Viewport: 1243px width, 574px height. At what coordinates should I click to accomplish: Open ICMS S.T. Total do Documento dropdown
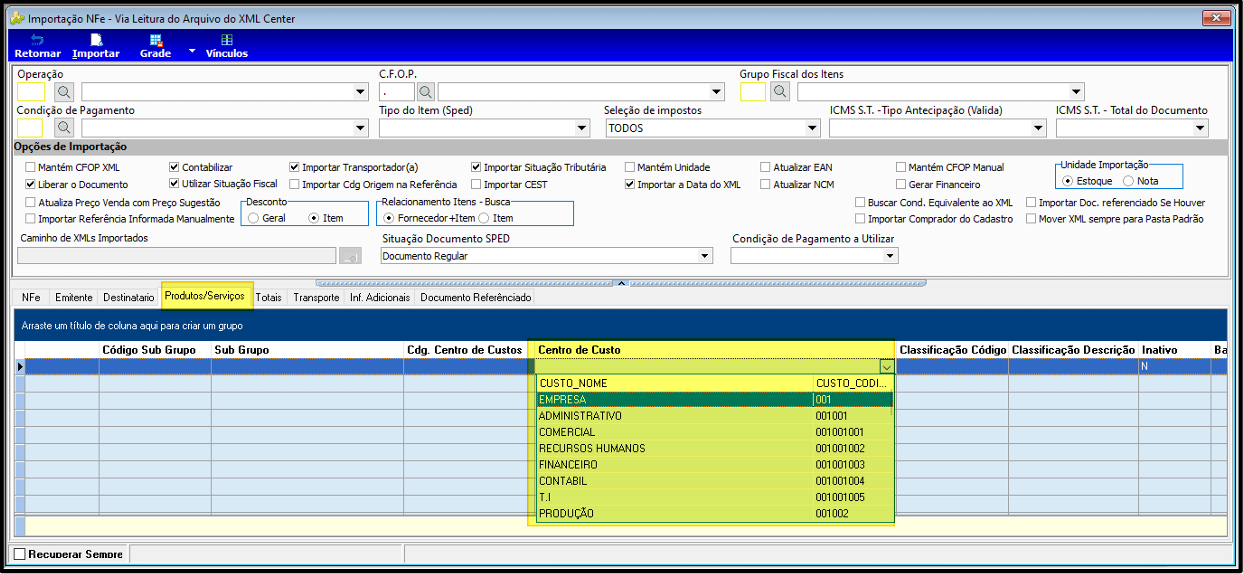pos(1201,128)
